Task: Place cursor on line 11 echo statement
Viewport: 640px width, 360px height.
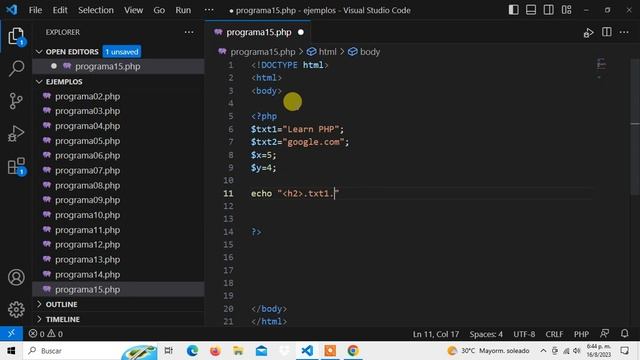Action: (295, 193)
